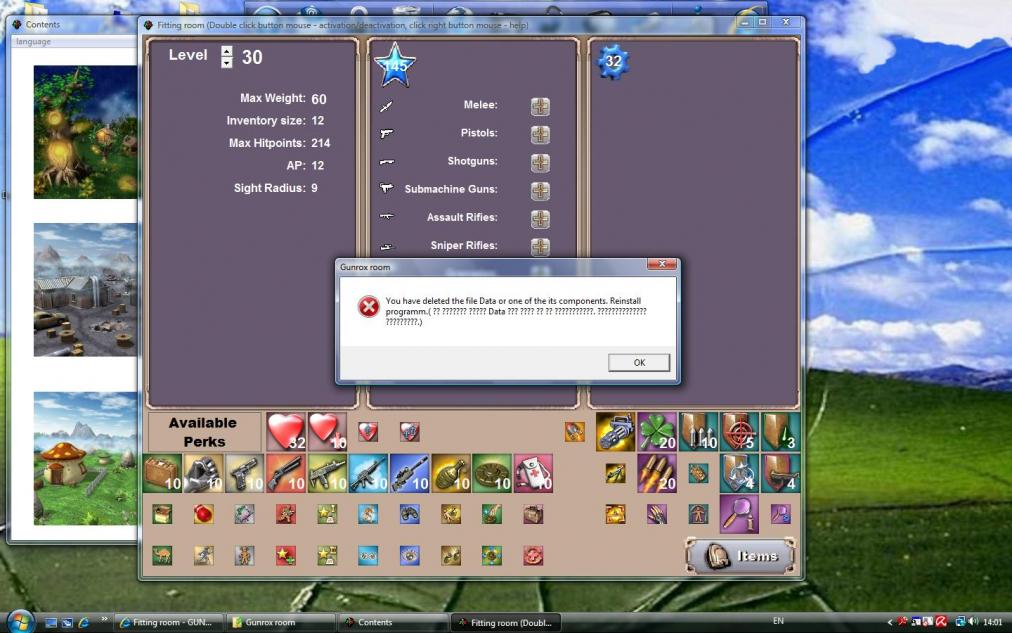Choose the red crosshair target perk

740,432
